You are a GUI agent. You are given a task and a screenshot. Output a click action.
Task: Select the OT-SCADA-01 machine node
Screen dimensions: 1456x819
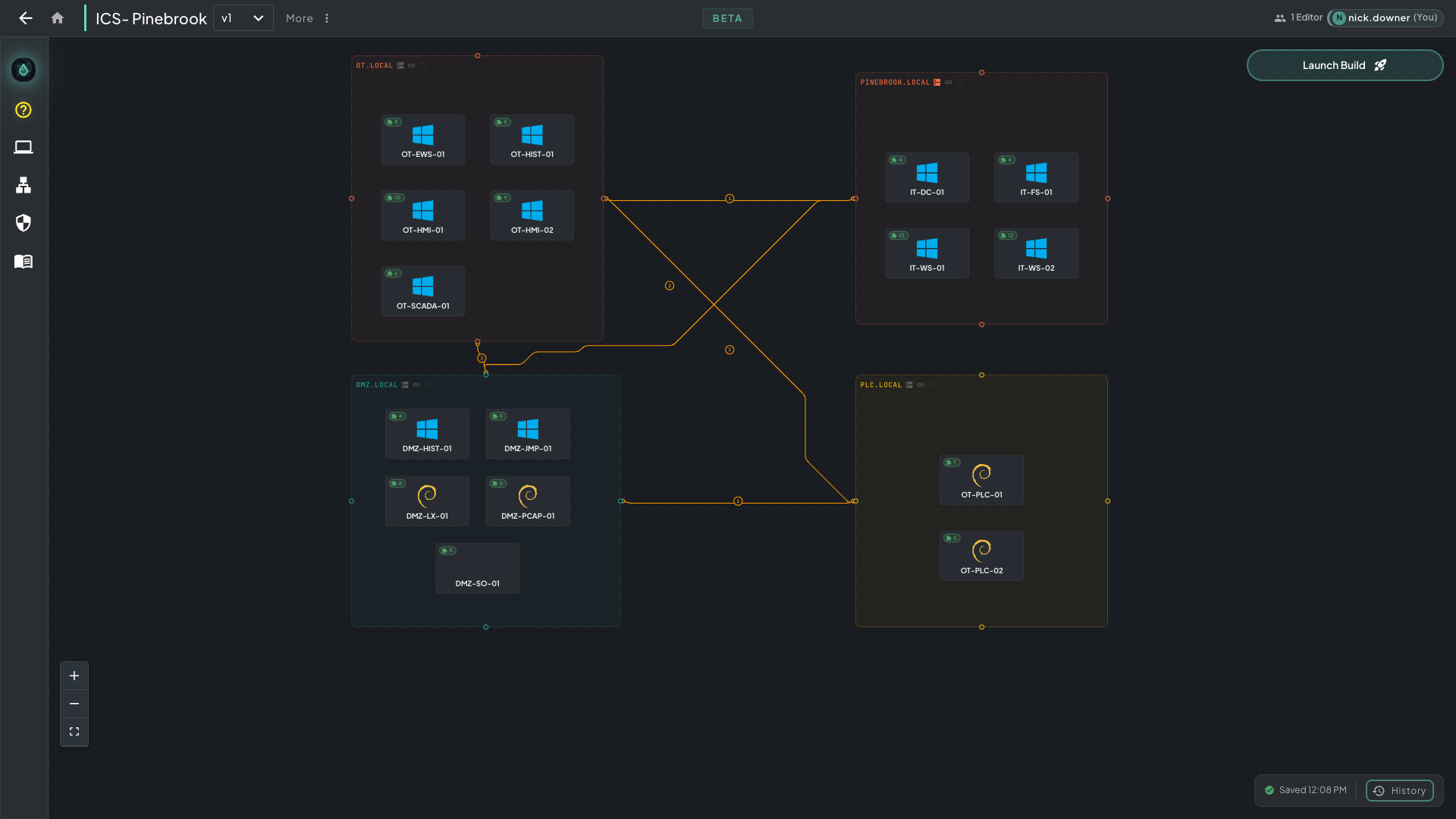coord(423,291)
